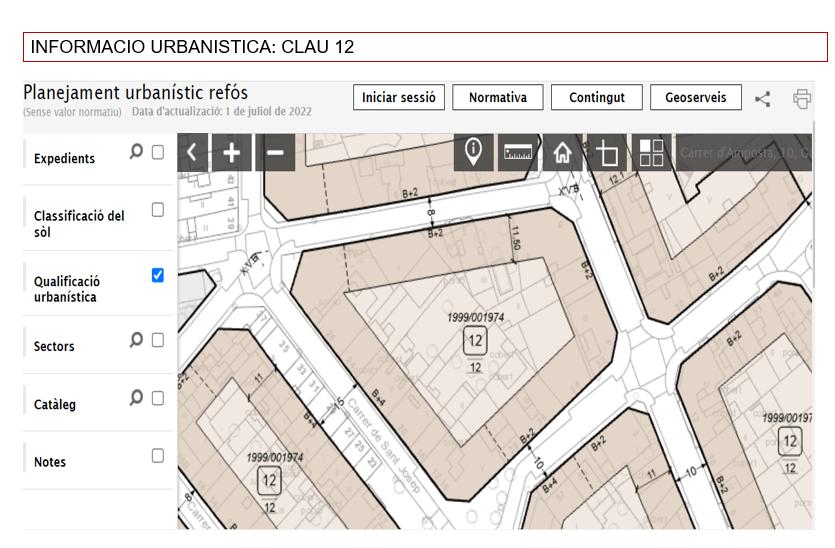Open the Geoserveis menu
This screenshot has width=835, height=548.
[x=696, y=97]
